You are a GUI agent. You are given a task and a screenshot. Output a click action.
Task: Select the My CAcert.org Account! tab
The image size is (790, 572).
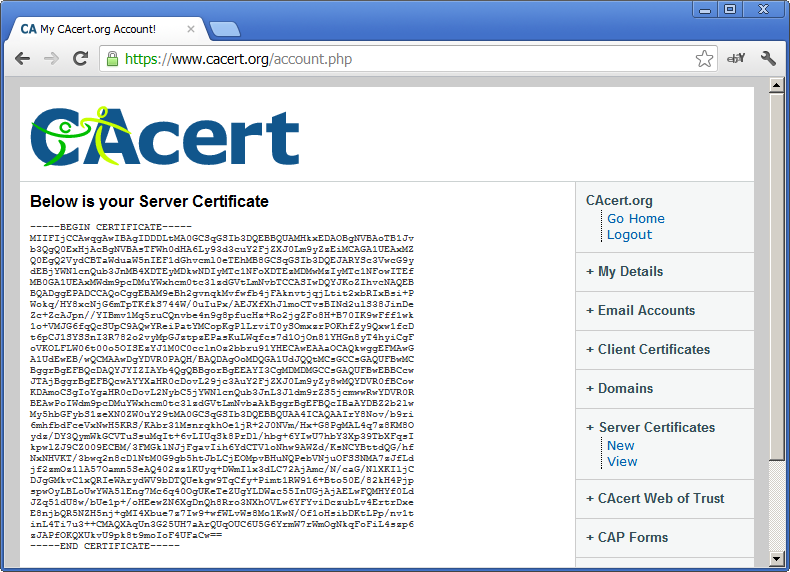click(x=106, y=29)
